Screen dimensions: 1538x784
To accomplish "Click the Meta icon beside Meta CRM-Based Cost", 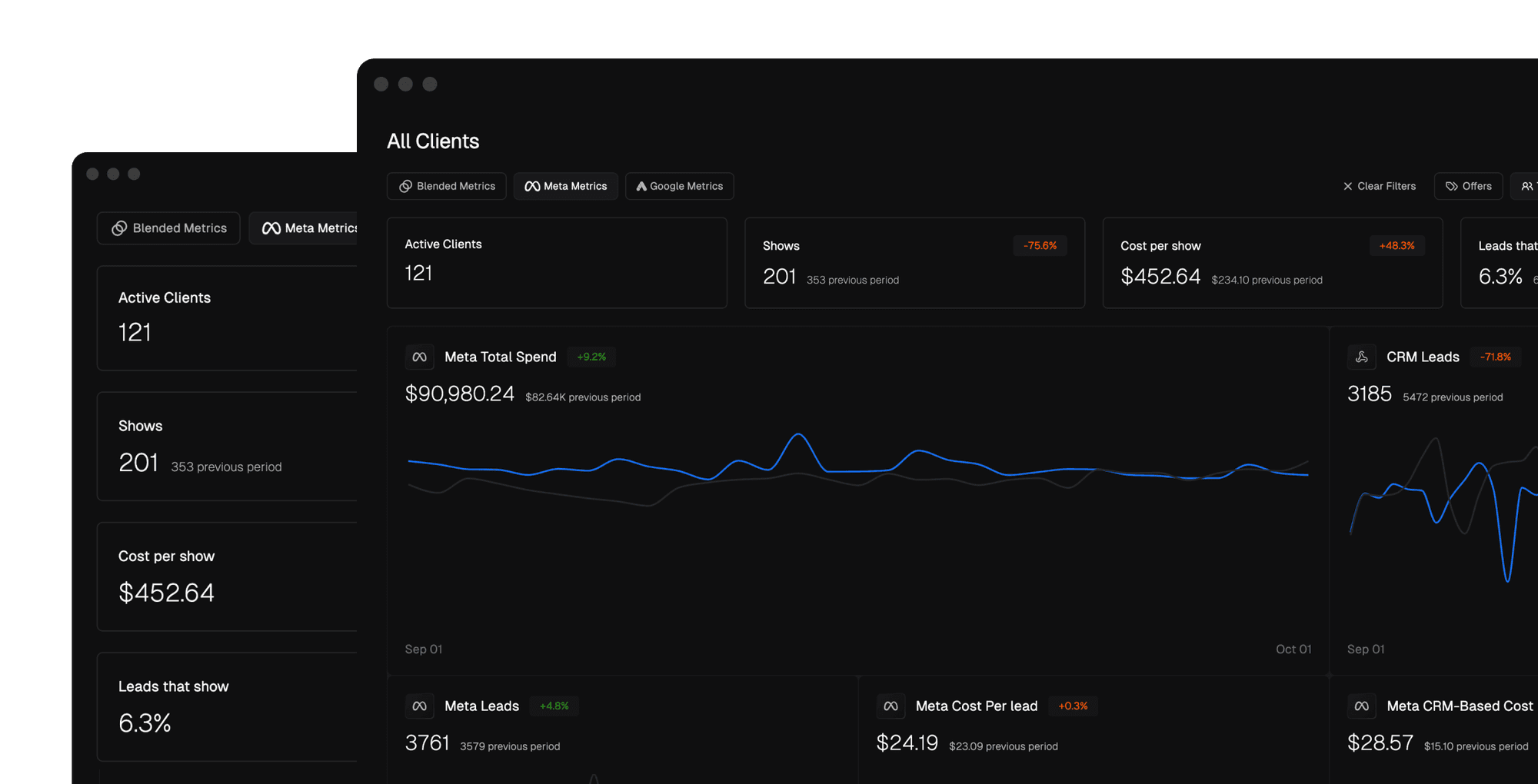I will pyautogui.click(x=1361, y=706).
